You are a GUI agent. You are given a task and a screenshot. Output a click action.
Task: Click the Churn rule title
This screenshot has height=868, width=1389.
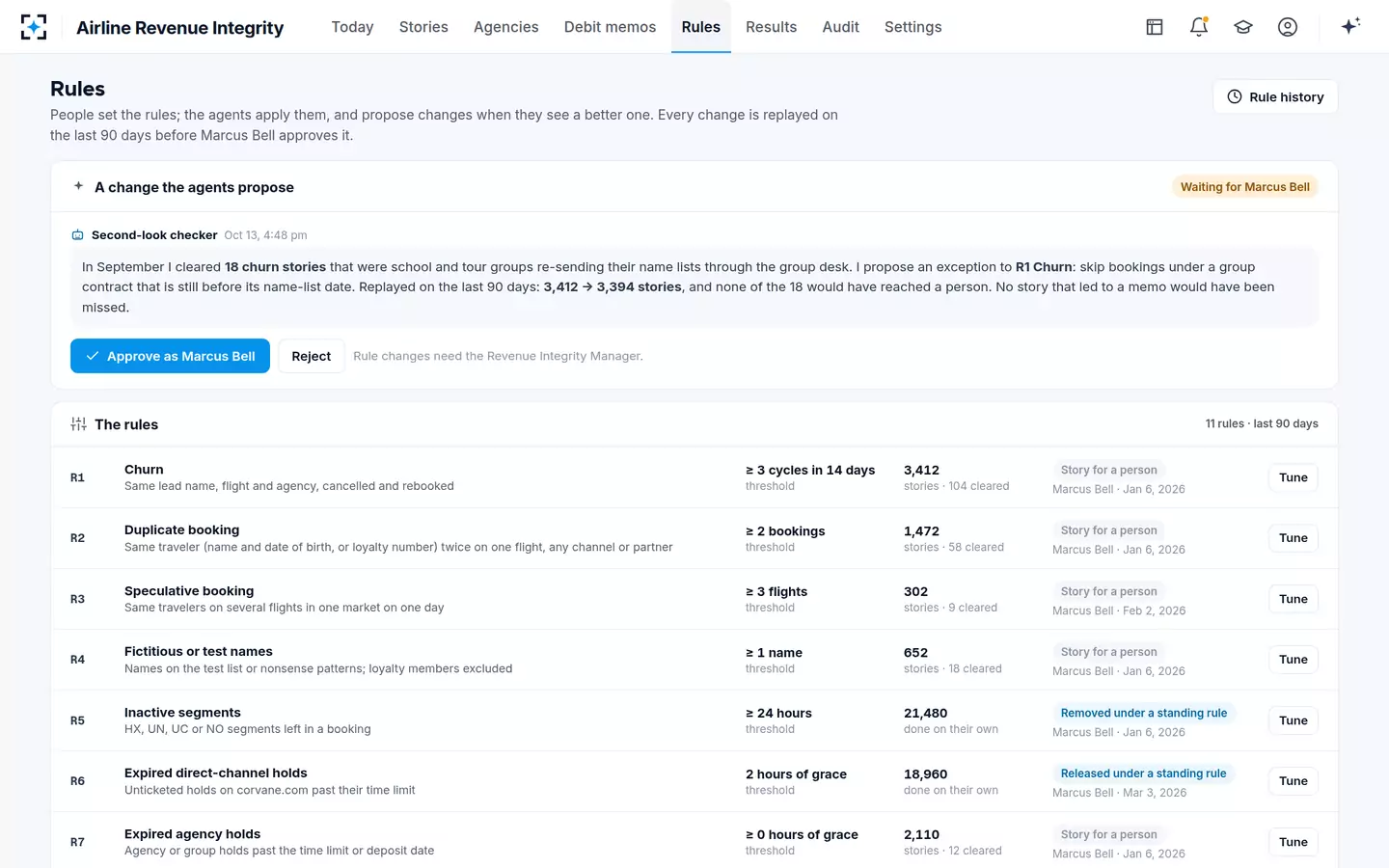pyautogui.click(x=144, y=470)
